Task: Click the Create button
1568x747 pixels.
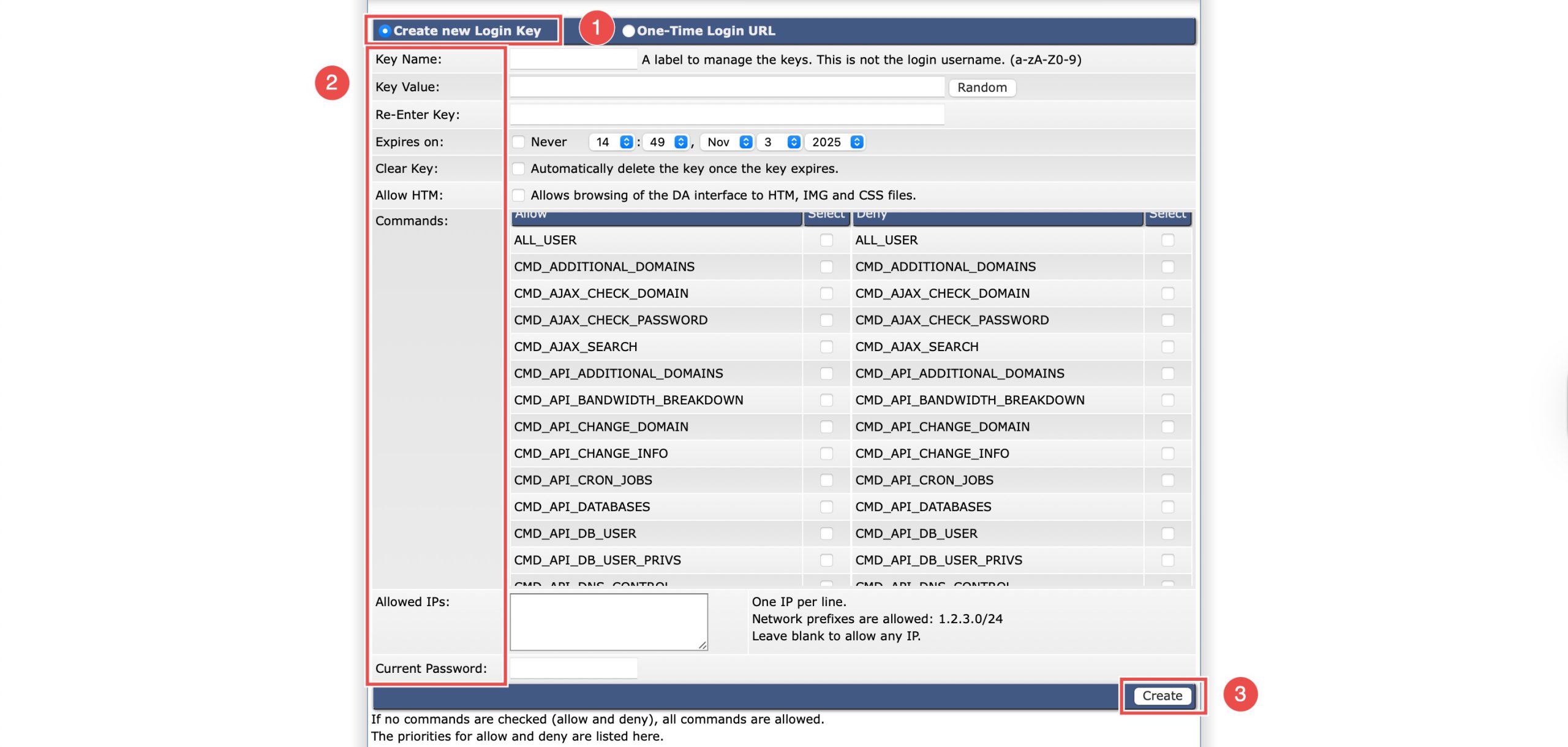Action: 1162,696
